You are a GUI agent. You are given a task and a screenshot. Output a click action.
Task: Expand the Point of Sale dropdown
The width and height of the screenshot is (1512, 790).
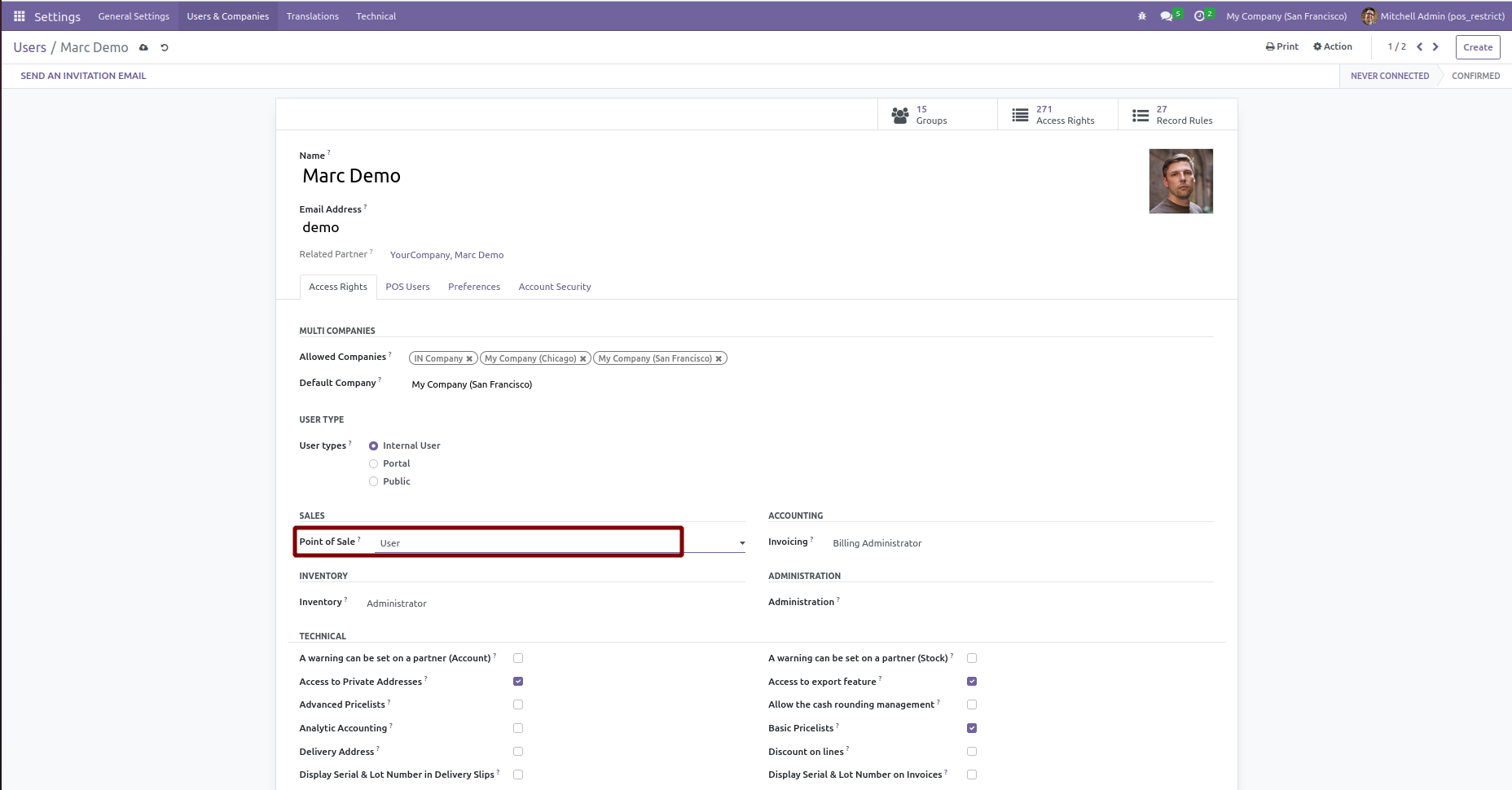741,543
